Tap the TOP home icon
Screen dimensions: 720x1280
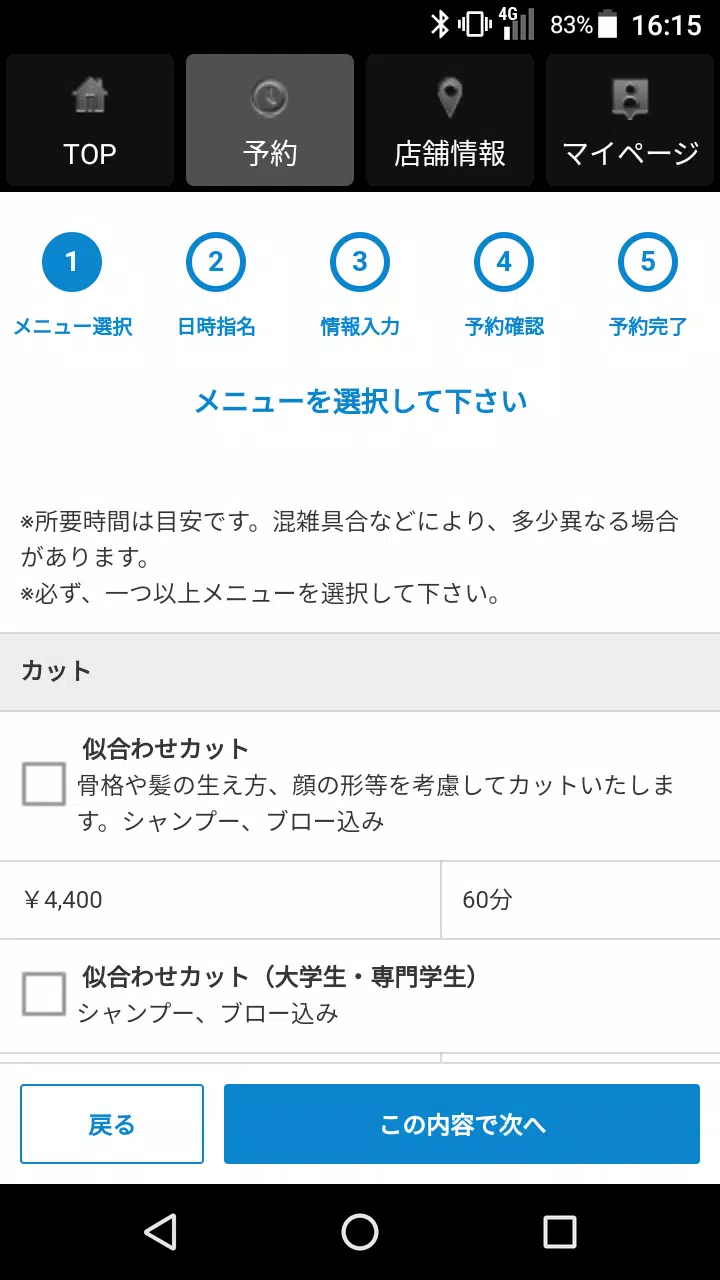click(x=90, y=98)
